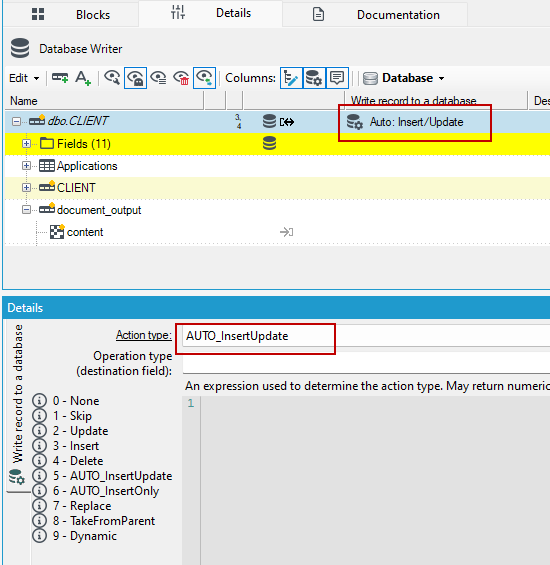The height and width of the screenshot is (565, 550).
Task: Click the info icon for '9 - Dynamic'
Action: click(40, 536)
